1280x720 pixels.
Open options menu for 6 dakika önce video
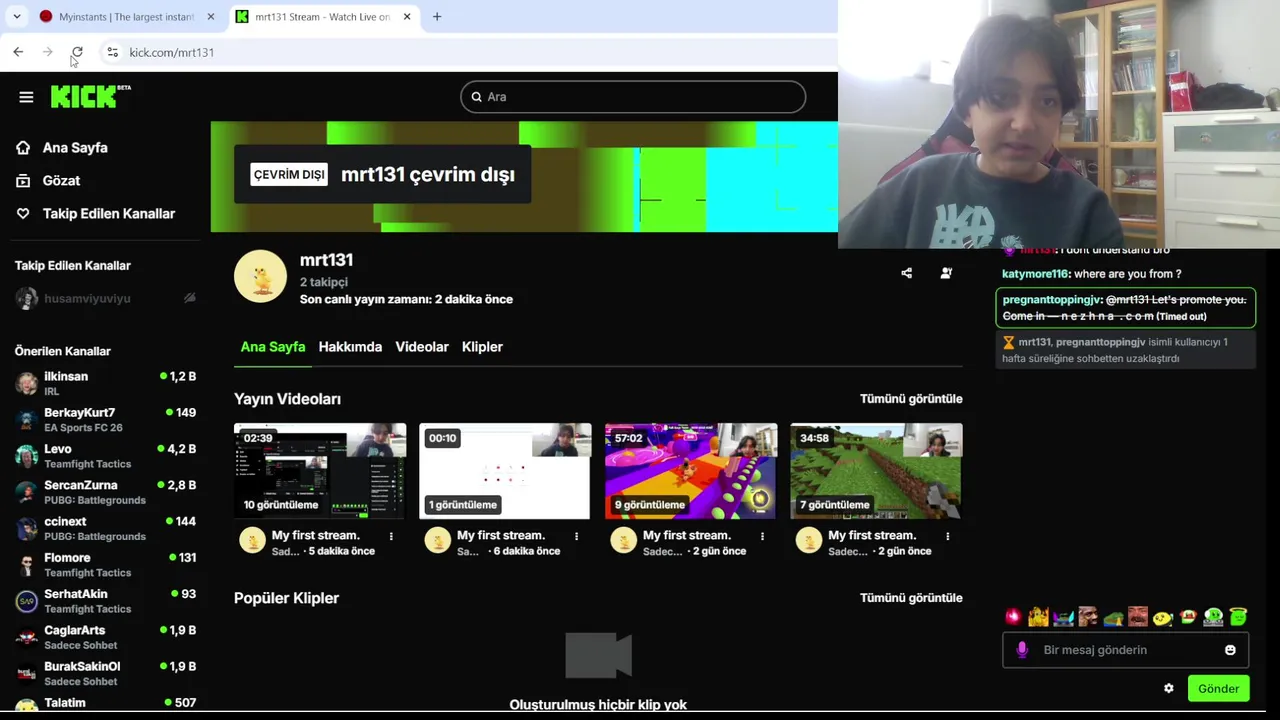[x=576, y=536]
